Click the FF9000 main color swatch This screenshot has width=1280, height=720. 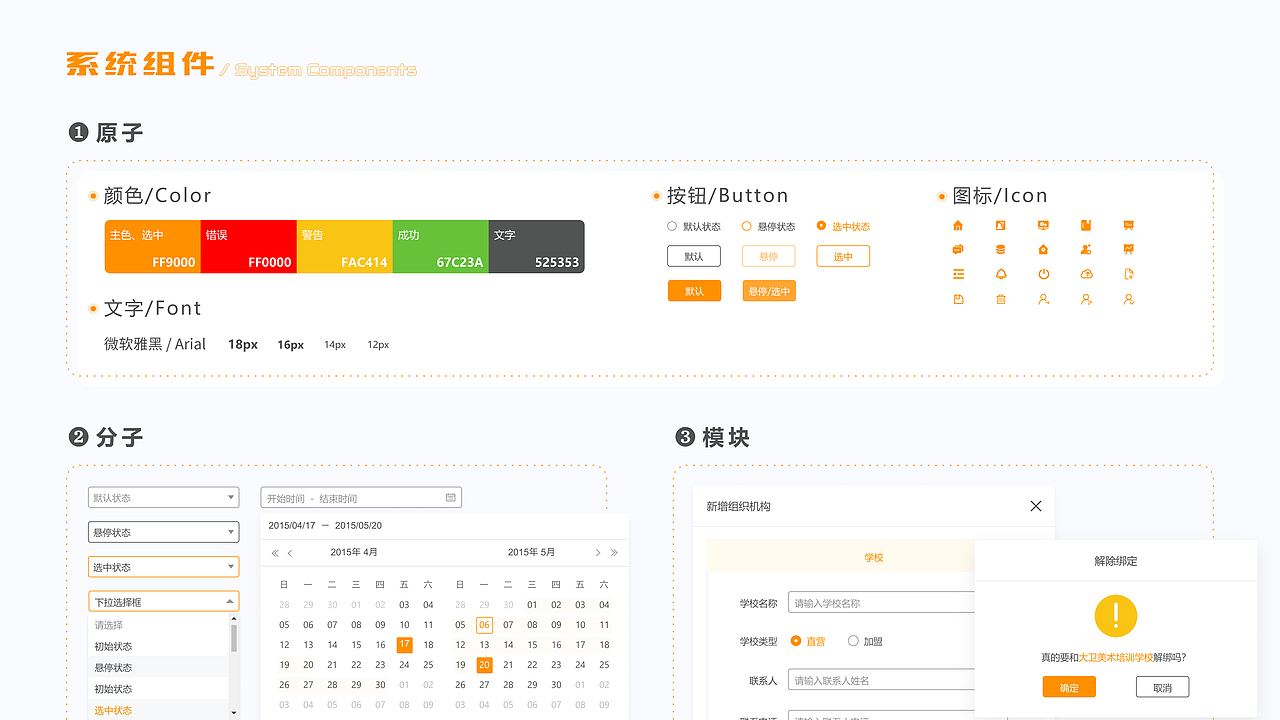click(x=153, y=247)
